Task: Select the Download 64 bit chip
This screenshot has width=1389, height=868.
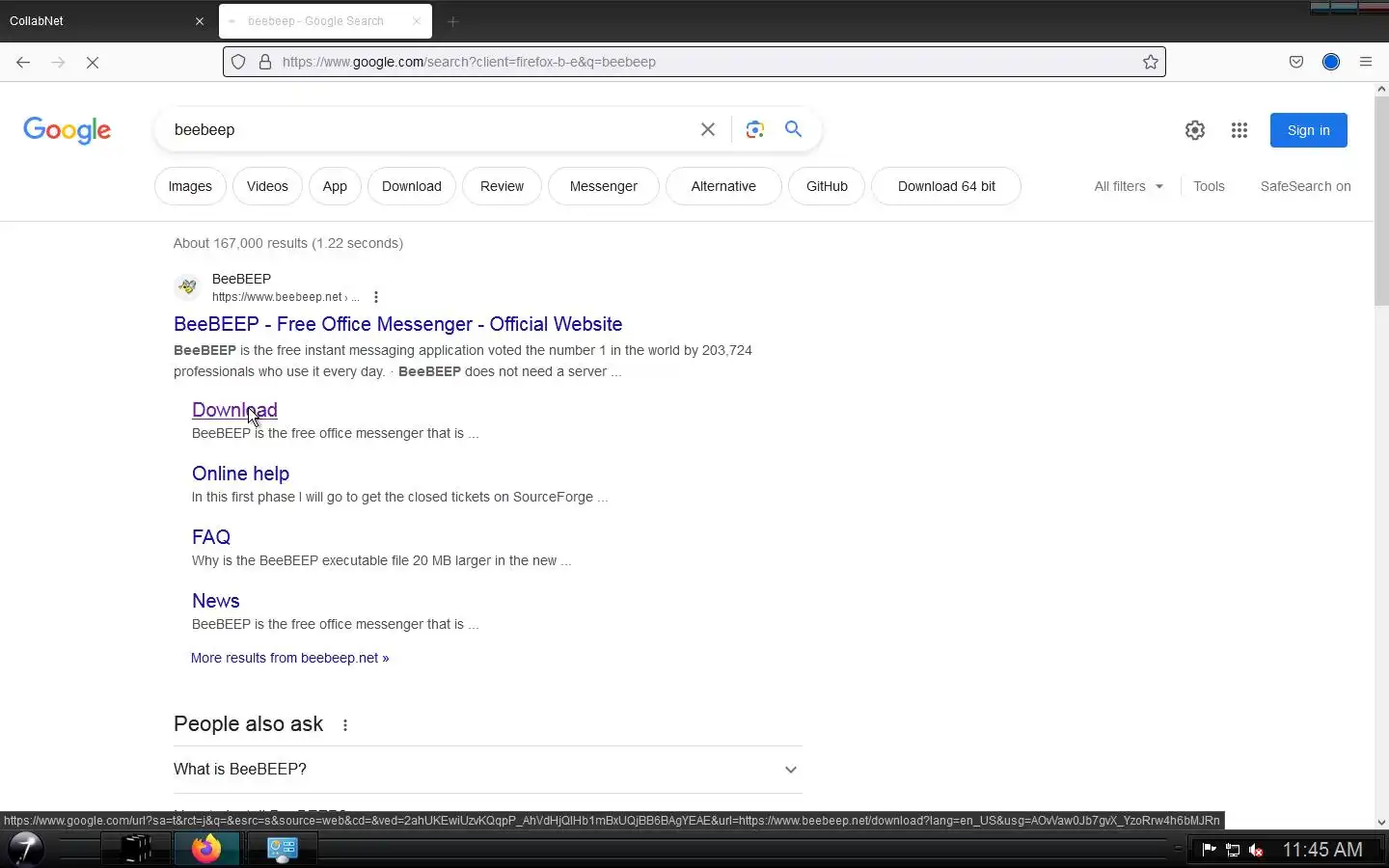Action: pyautogui.click(x=946, y=186)
